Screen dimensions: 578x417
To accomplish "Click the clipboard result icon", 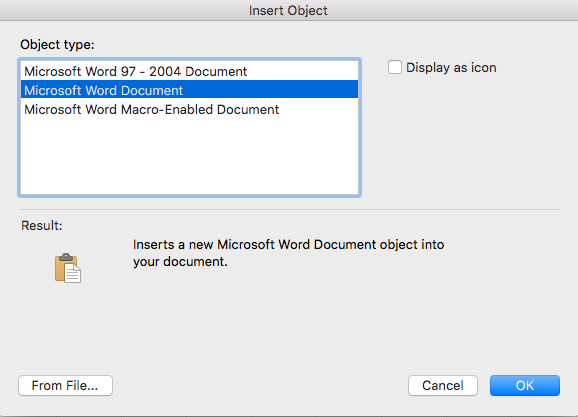I will pos(68,268).
